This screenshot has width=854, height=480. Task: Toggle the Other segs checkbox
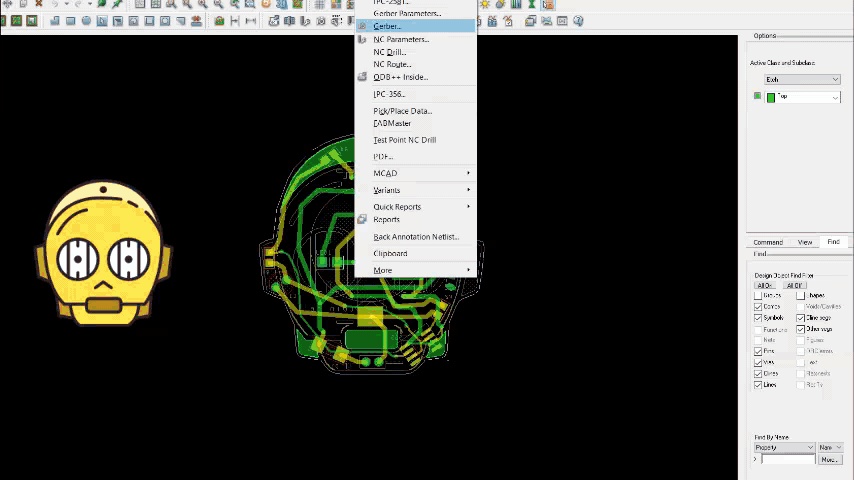pos(800,329)
